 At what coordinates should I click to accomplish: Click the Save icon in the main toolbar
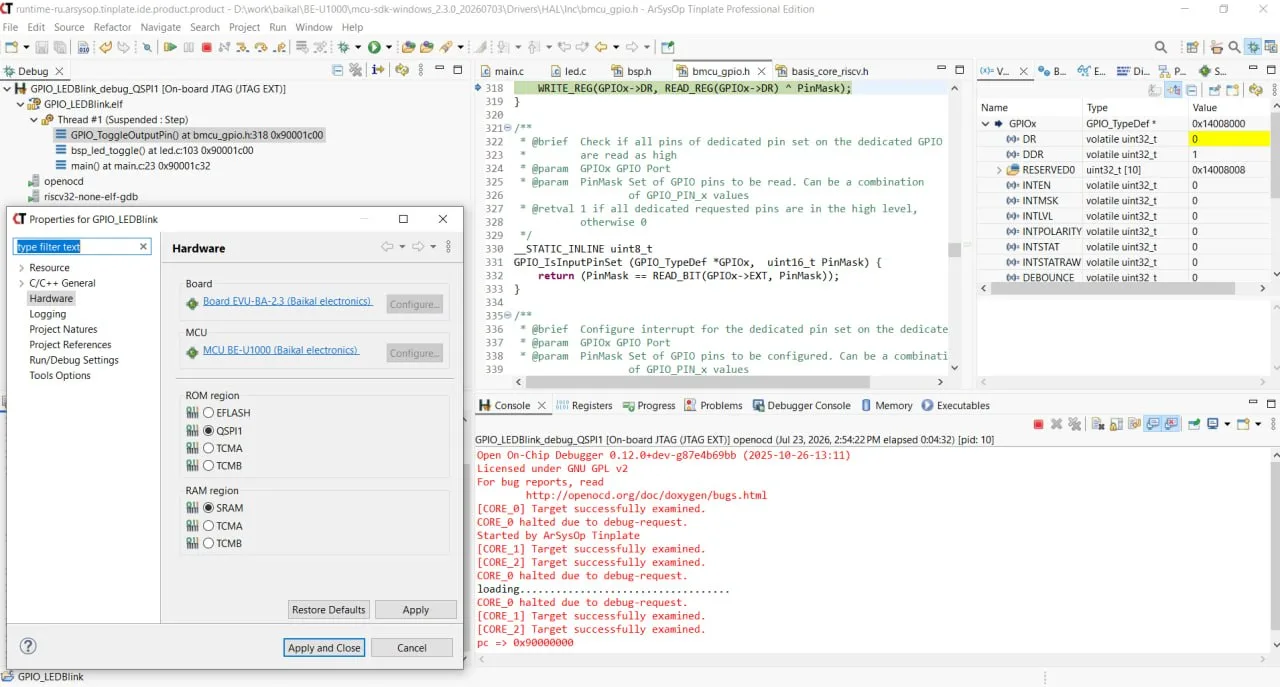[42, 47]
